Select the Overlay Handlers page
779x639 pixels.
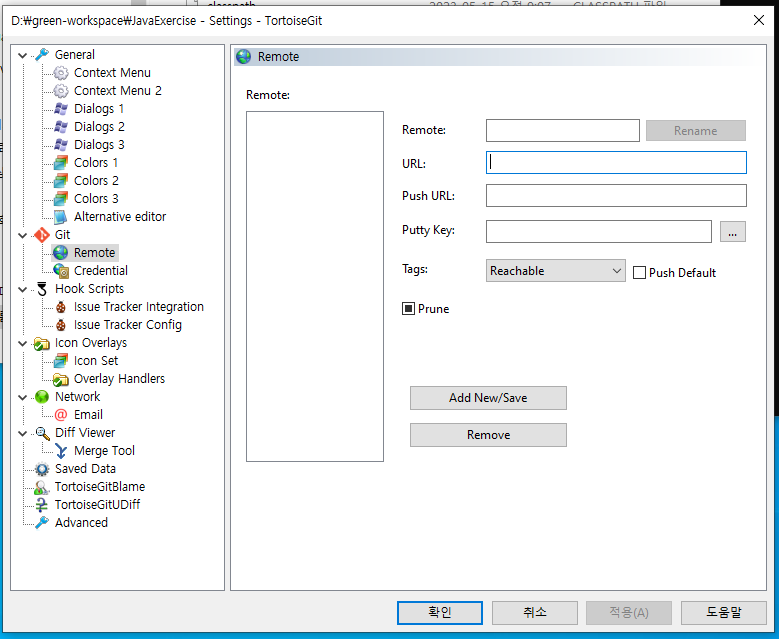coord(119,379)
